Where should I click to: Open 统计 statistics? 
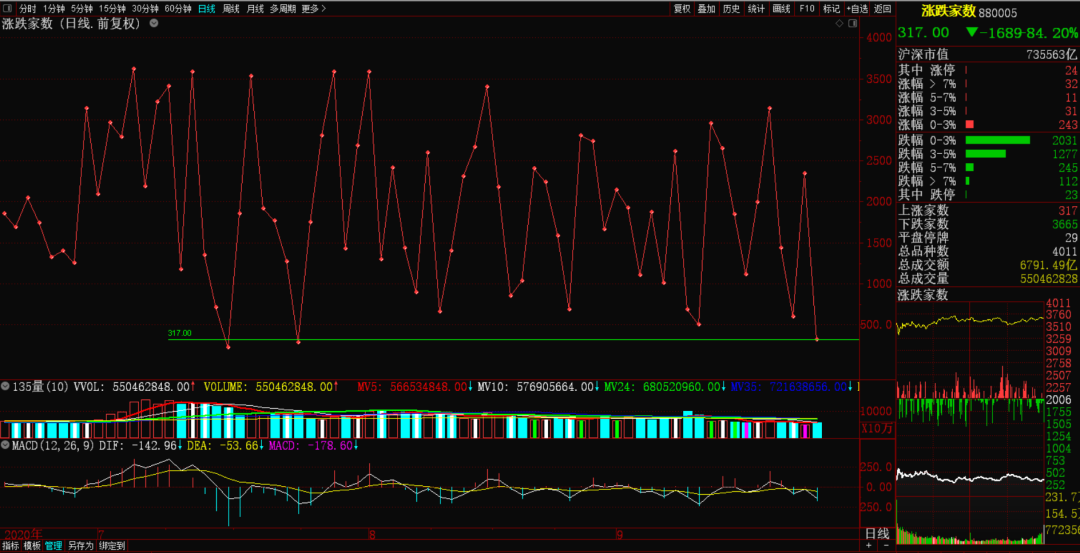click(756, 9)
